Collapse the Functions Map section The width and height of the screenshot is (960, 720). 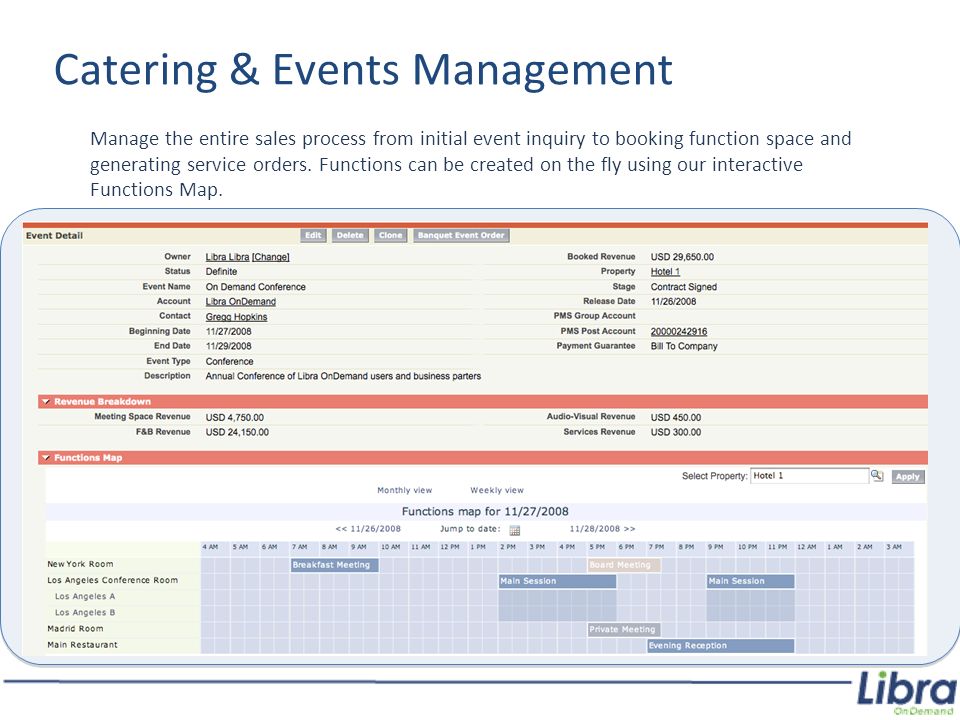[x=46, y=457]
